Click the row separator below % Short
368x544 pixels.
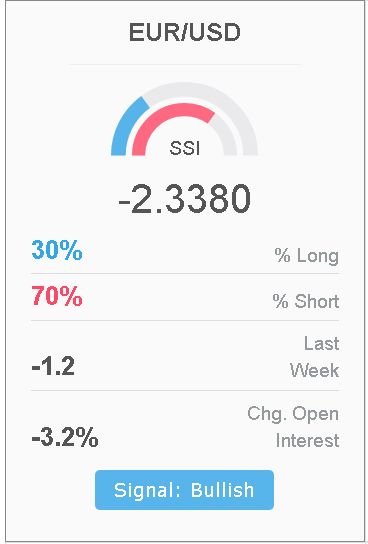(185, 321)
